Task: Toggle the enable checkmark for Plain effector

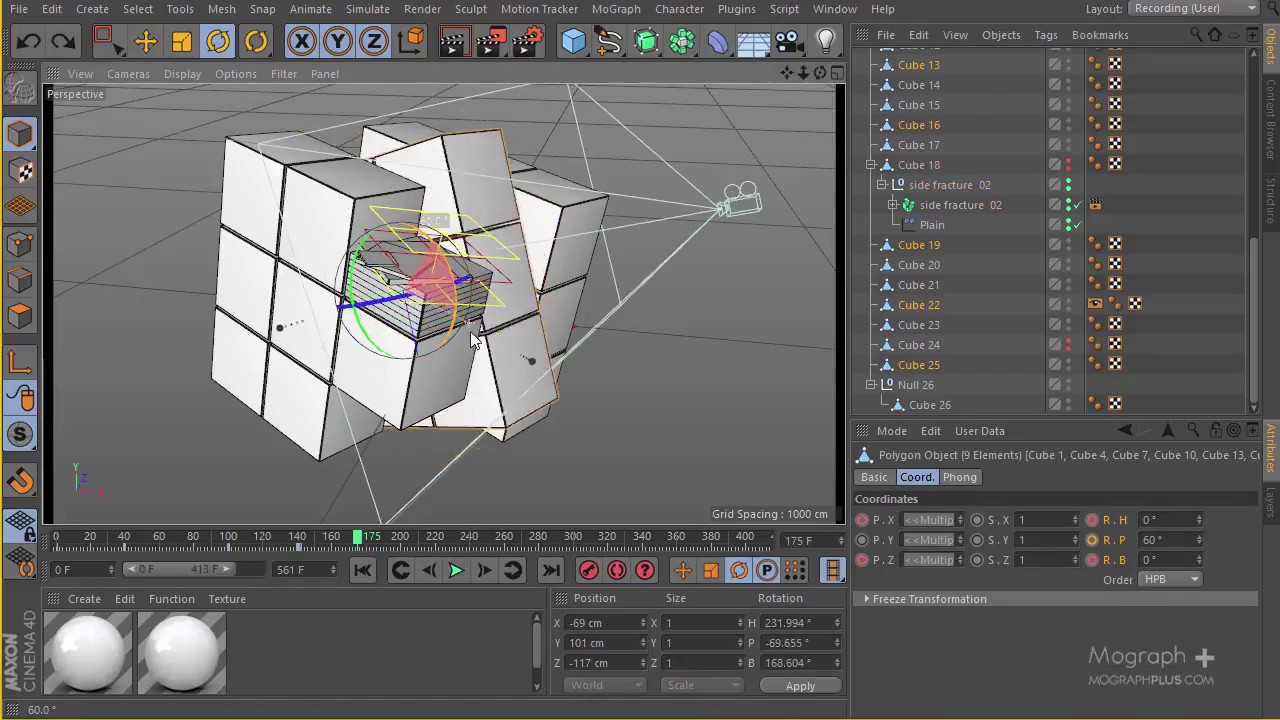Action: [x=1077, y=225]
